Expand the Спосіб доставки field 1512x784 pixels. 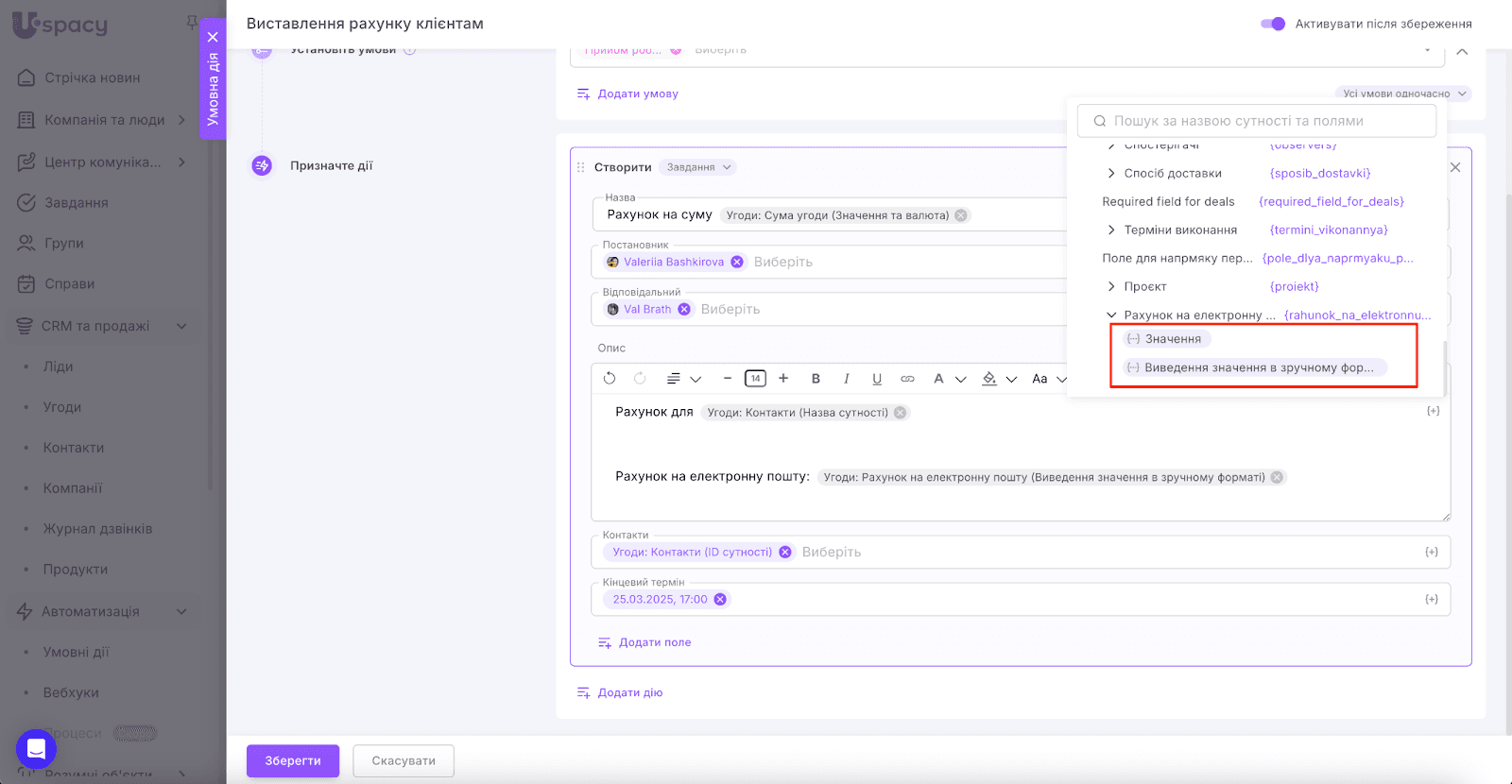(x=1111, y=174)
